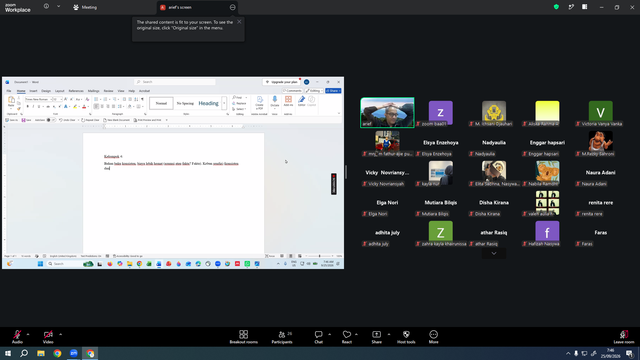Click Word zoom slider in status bar
Image resolution: width=640 pixels, height=360 pixels.
319,256
